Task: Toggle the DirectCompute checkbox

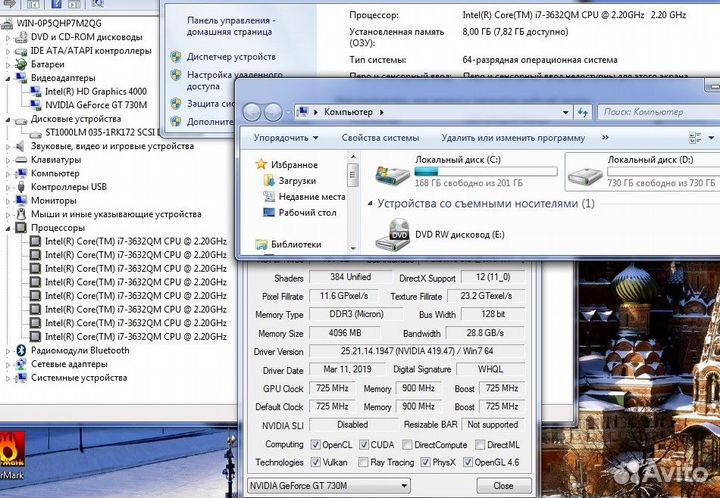Action: pyautogui.click(x=407, y=444)
